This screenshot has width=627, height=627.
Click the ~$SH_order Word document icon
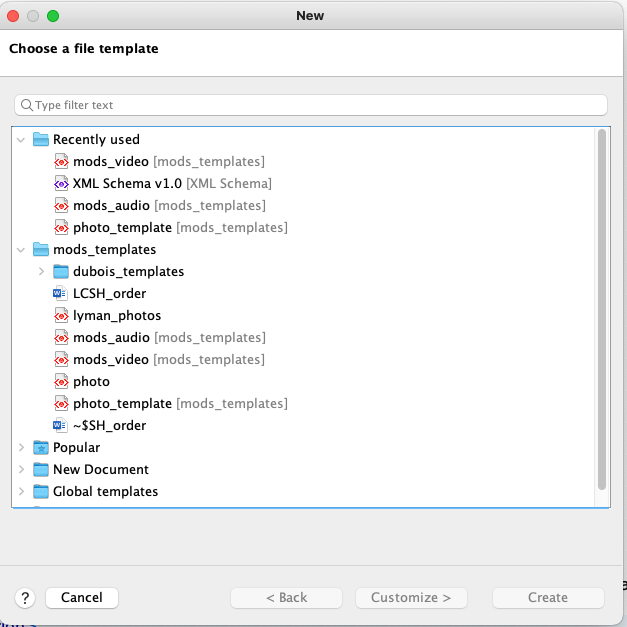(61, 426)
